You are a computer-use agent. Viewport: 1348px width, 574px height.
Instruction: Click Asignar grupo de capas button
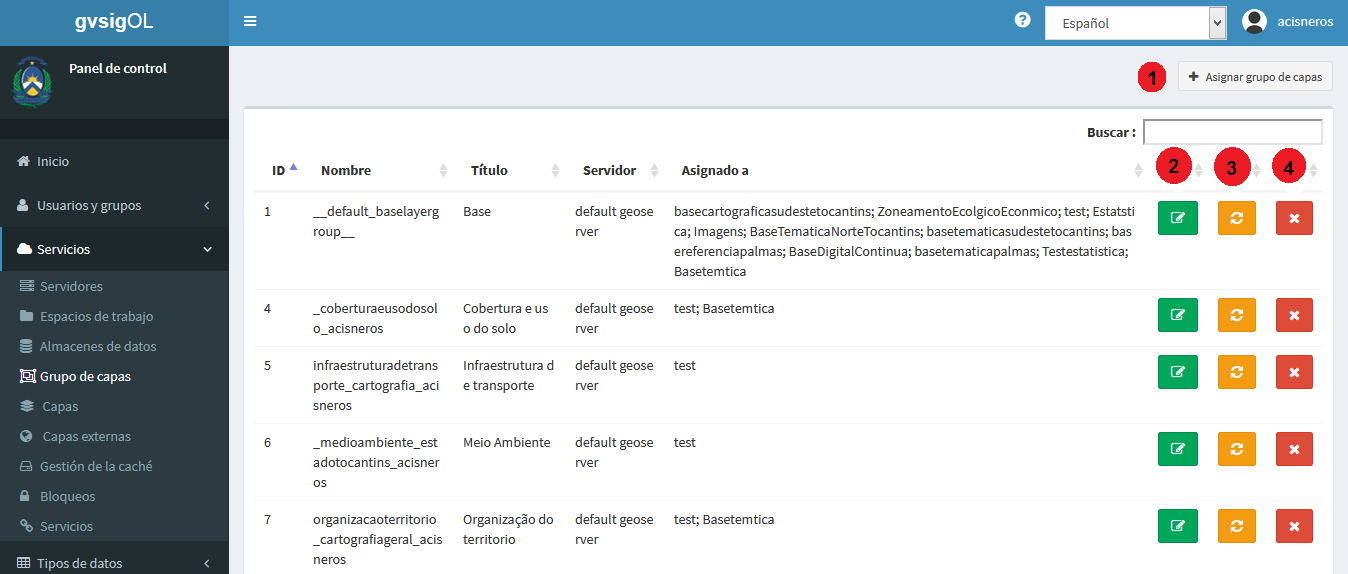point(1255,76)
